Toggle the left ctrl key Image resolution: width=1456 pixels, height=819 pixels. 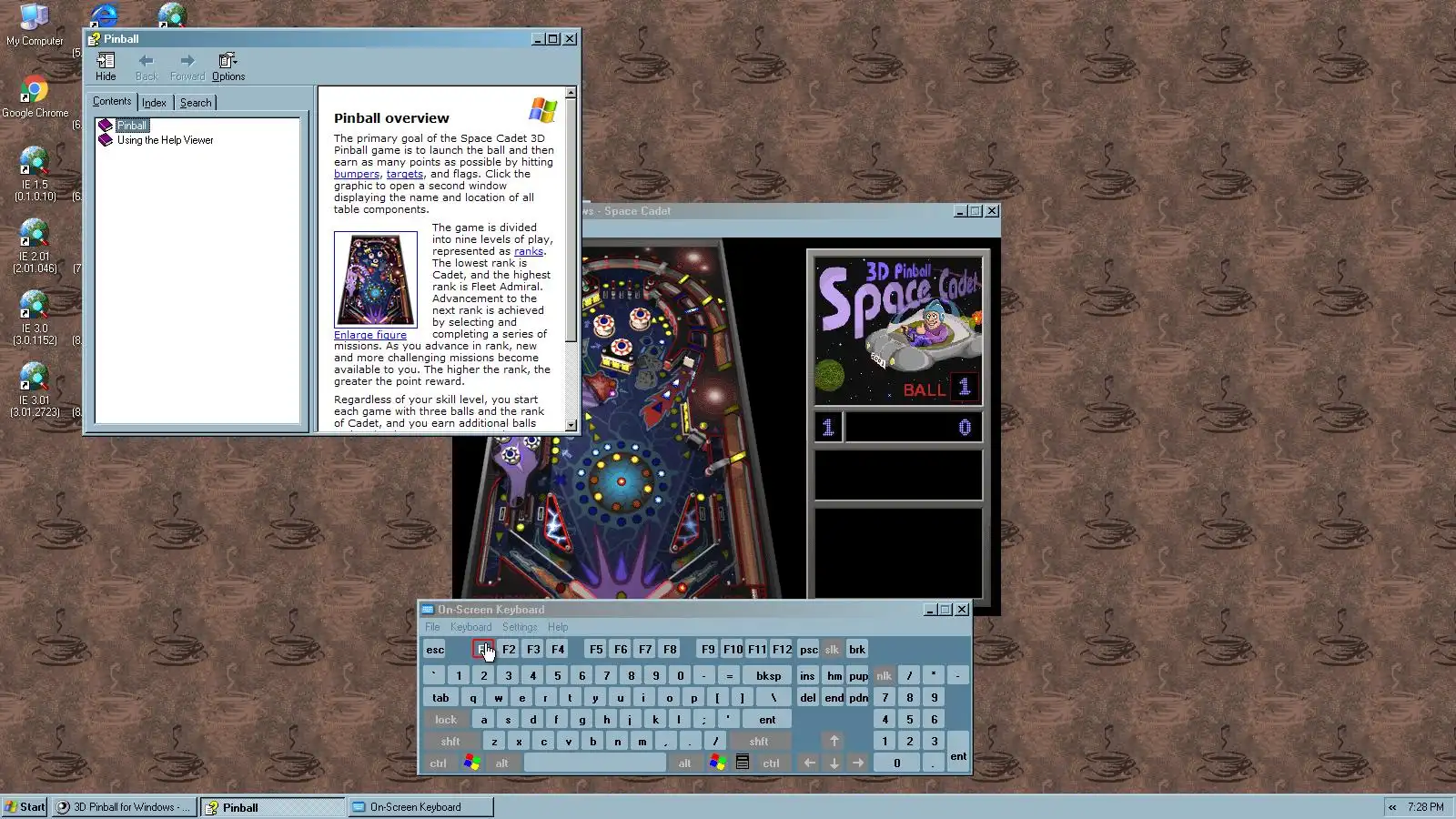tap(438, 763)
